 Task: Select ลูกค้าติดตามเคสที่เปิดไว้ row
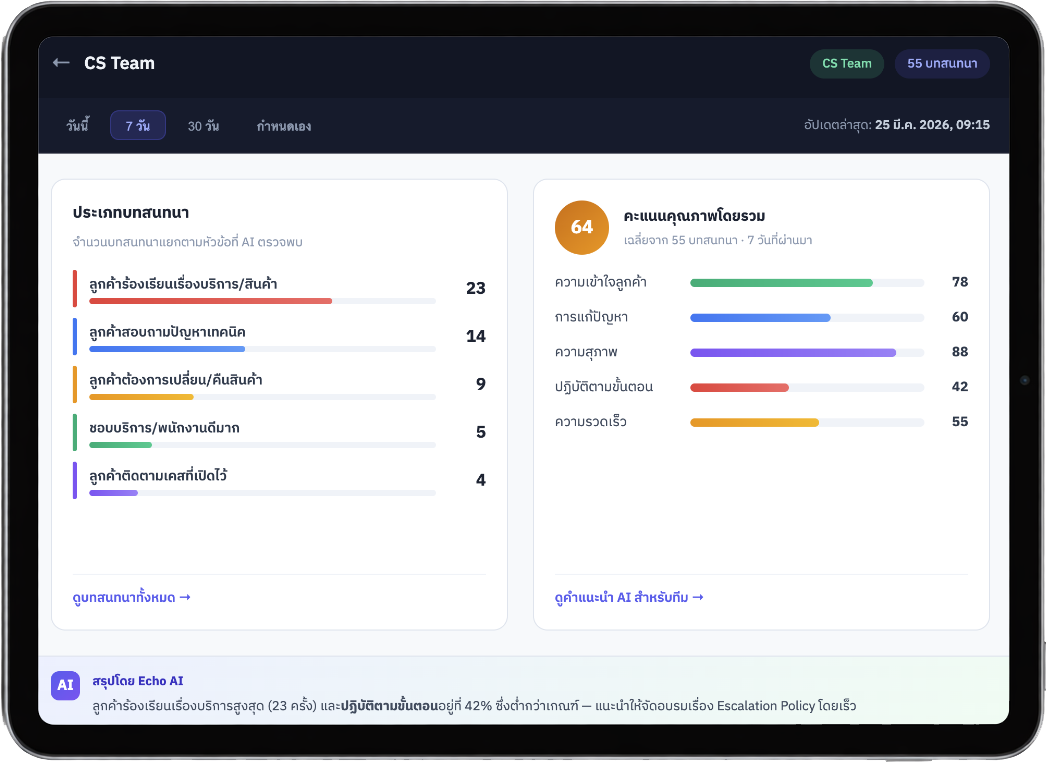[x=278, y=480]
